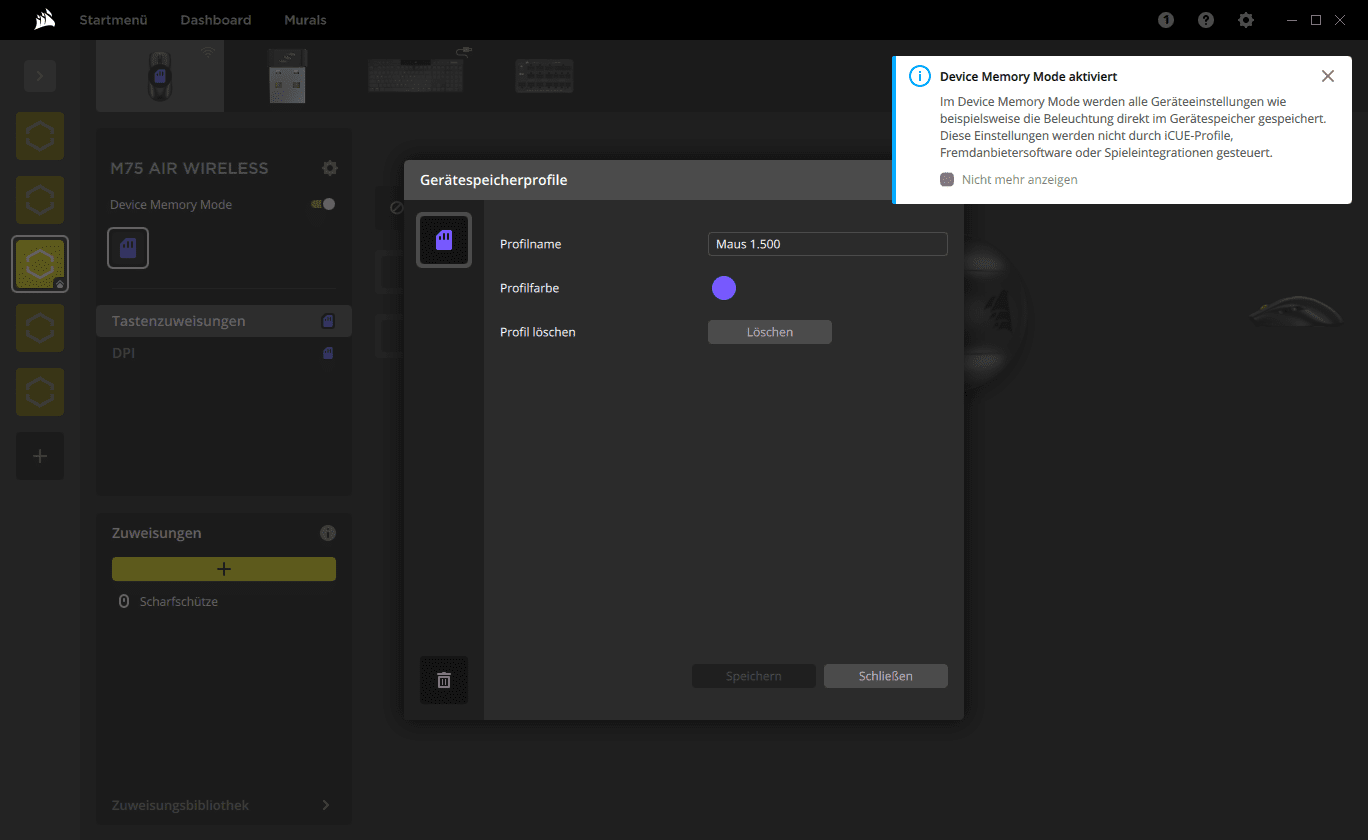Select the topmost profile hexagon in sidebar
The width and height of the screenshot is (1368, 840).
(x=40, y=136)
